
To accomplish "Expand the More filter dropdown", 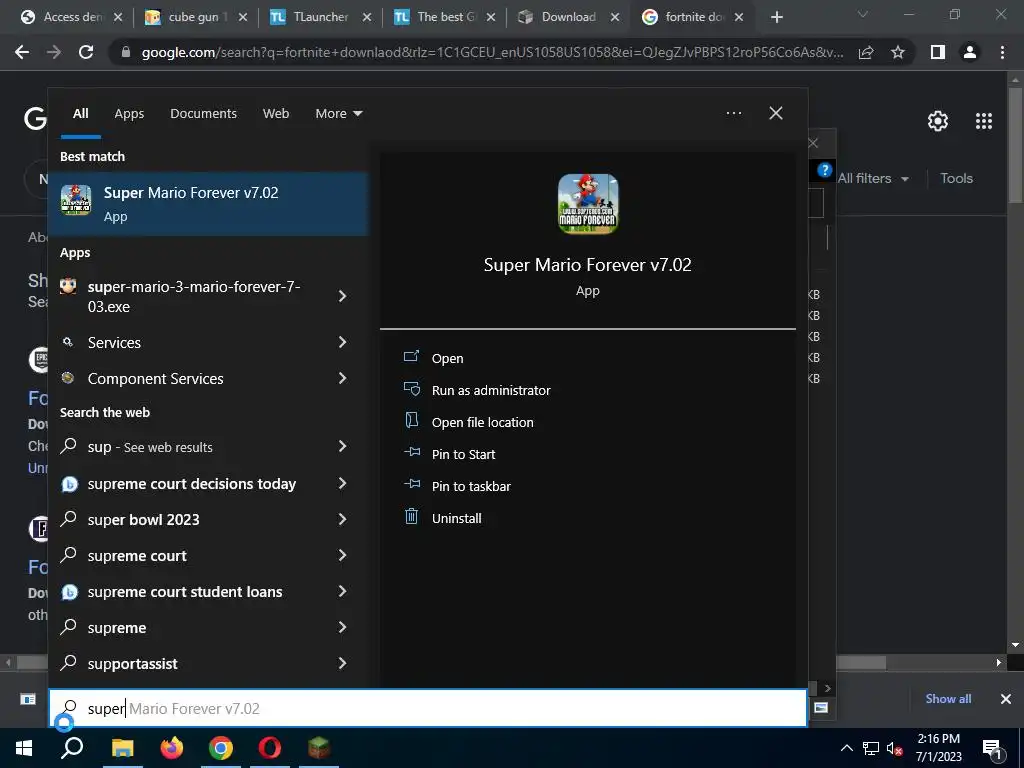I will [x=338, y=114].
